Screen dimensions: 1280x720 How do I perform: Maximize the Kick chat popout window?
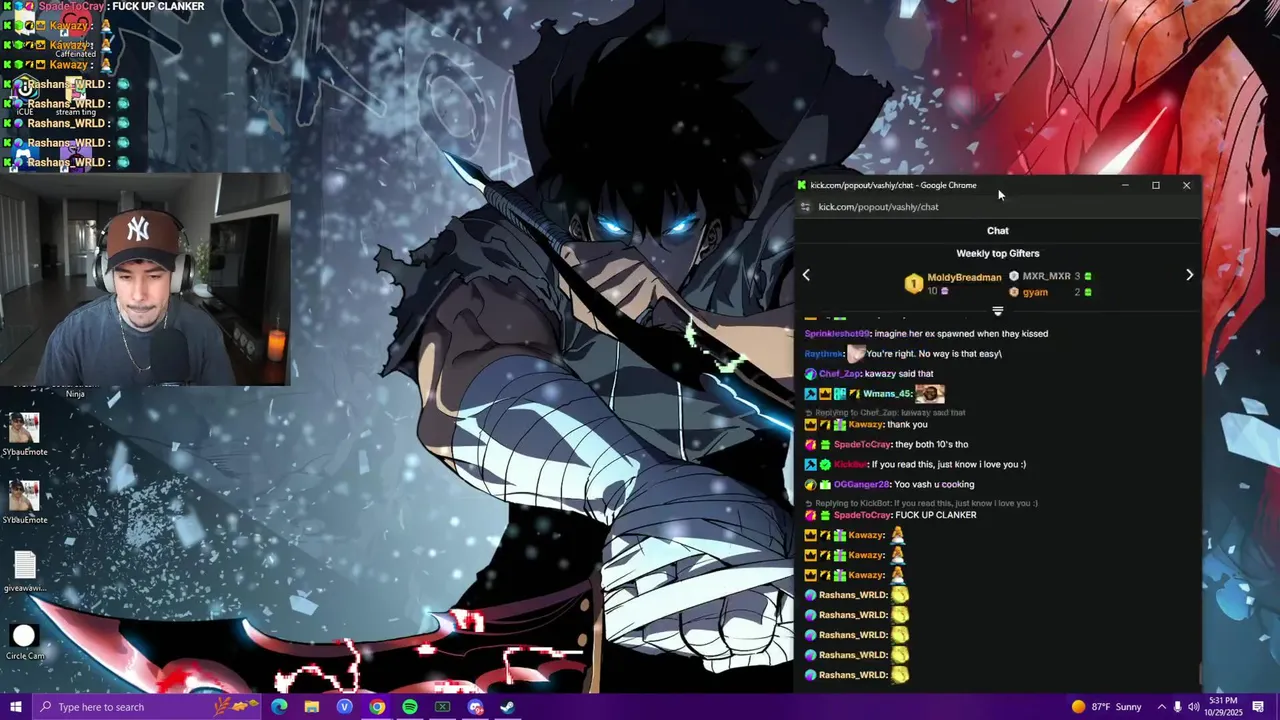point(1156,185)
